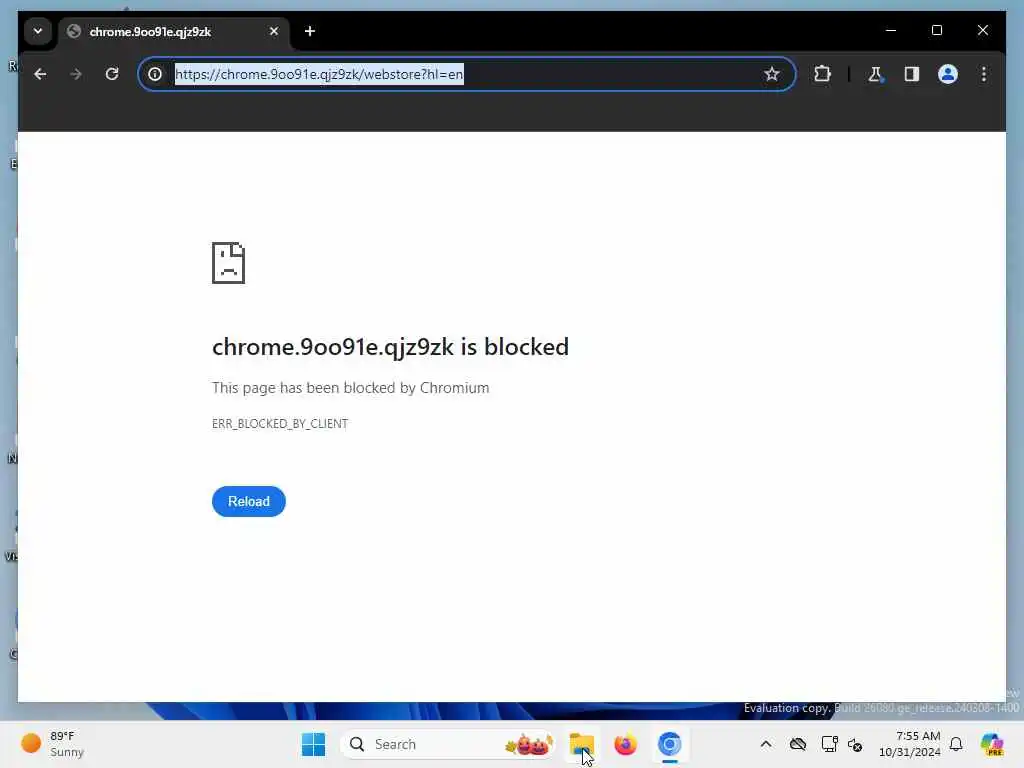Click the 'chrome.9oo91e.qjz9zk is blocked' heading
The width and height of the screenshot is (1024, 768).
pyautogui.click(x=391, y=347)
